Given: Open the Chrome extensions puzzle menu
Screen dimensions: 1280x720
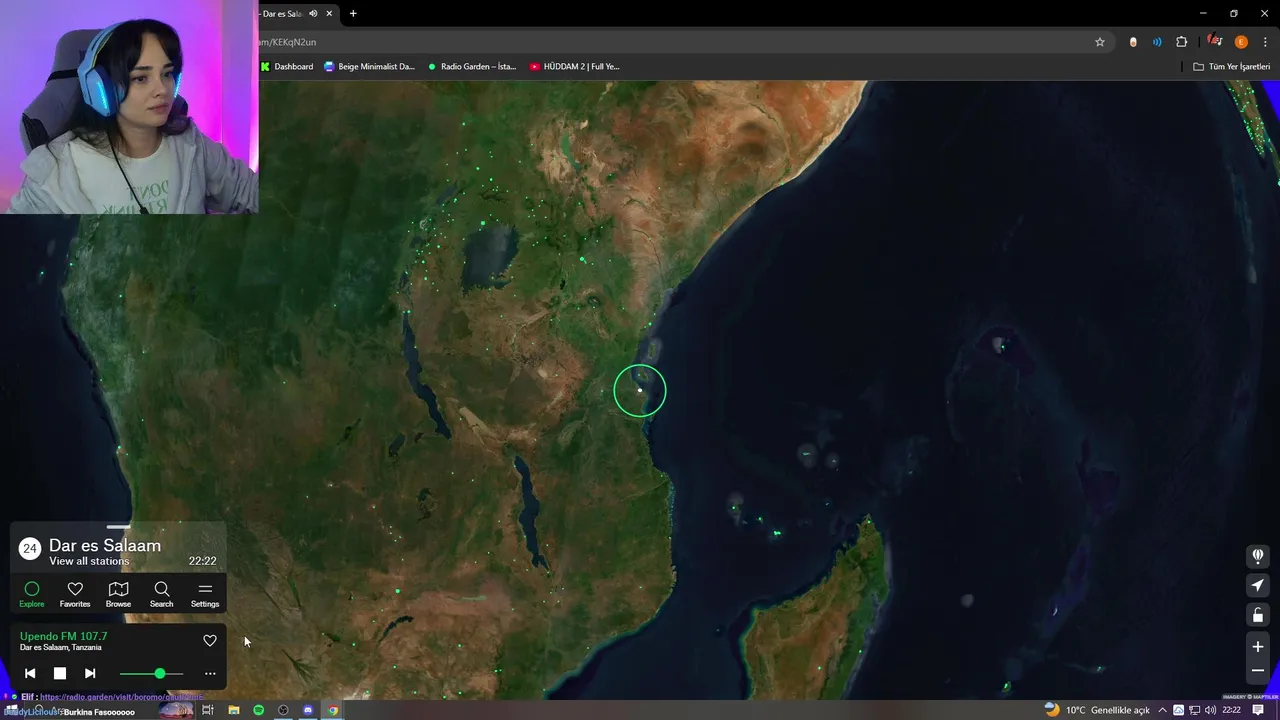Looking at the screenshot, I should (x=1182, y=42).
